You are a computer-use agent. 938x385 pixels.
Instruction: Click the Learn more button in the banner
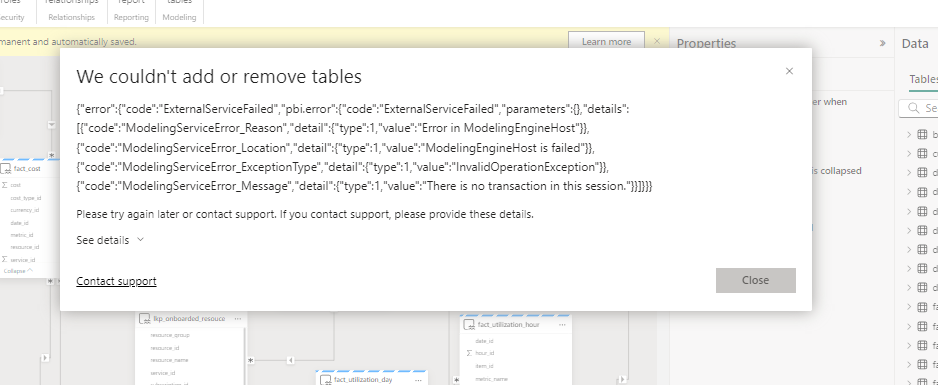(606, 42)
